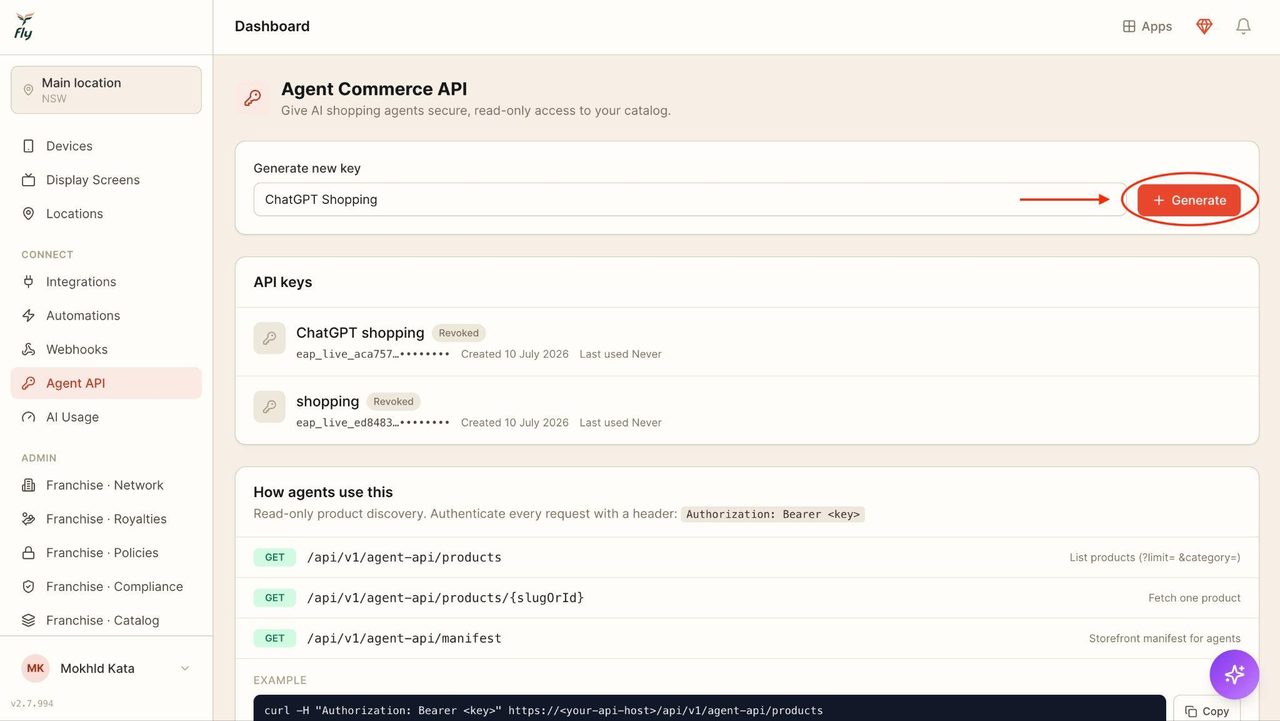1280x721 pixels.
Task: Click 'Storefront manifest for agents' description
Action: tap(1165, 638)
